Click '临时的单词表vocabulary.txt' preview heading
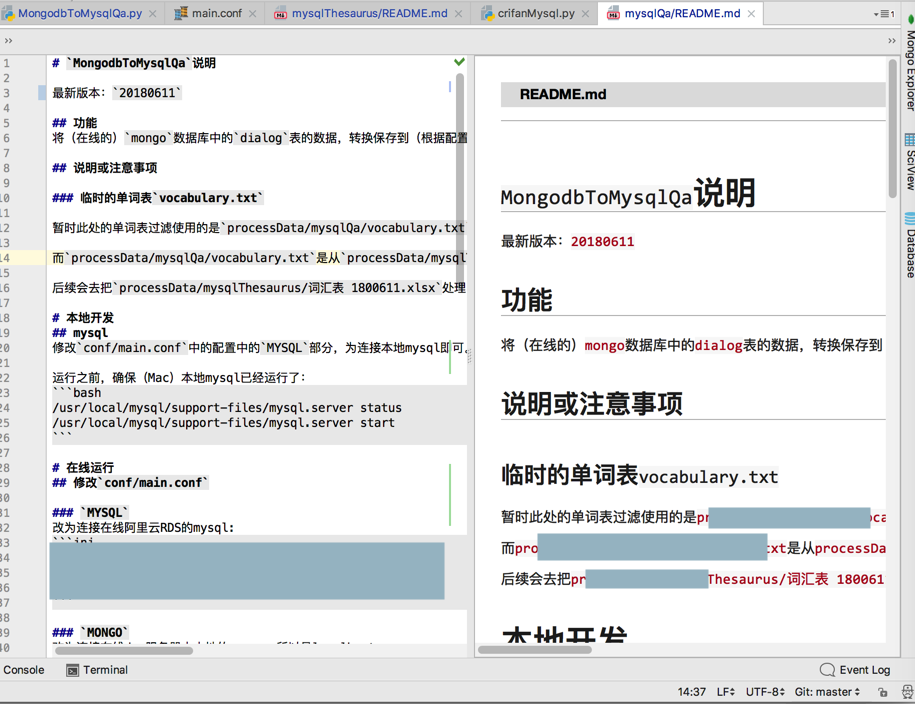This screenshot has width=915, height=704. pyautogui.click(x=640, y=476)
